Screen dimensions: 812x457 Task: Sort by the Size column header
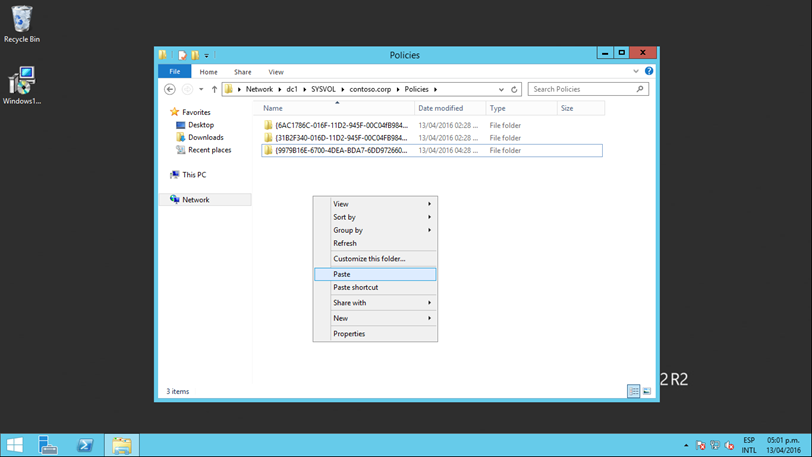click(581, 108)
